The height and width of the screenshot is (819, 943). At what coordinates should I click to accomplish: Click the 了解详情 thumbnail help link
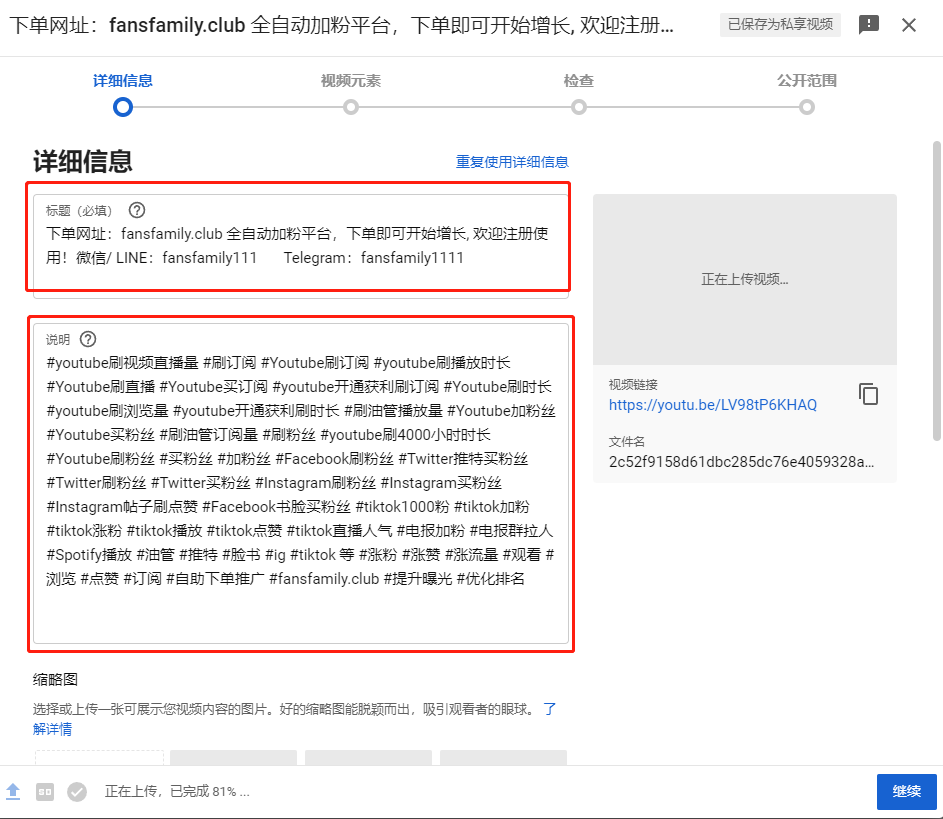click(52, 729)
